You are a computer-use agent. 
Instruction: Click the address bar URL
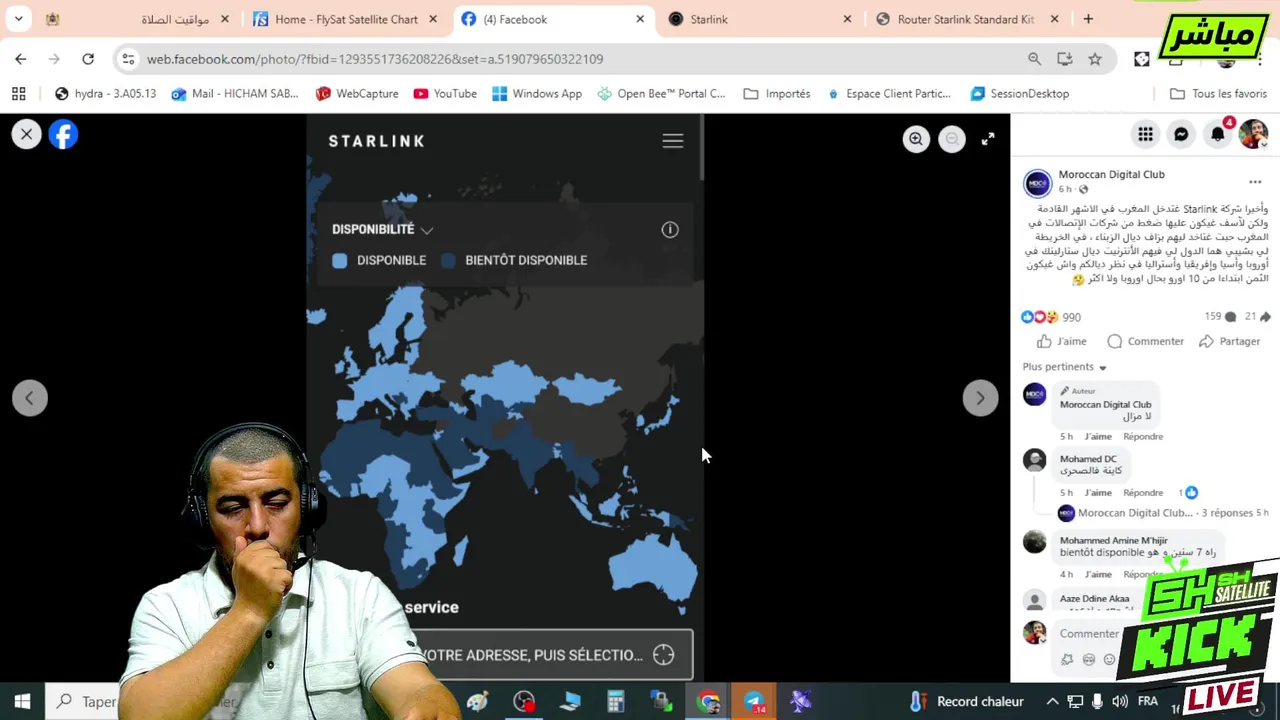coord(375,59)
